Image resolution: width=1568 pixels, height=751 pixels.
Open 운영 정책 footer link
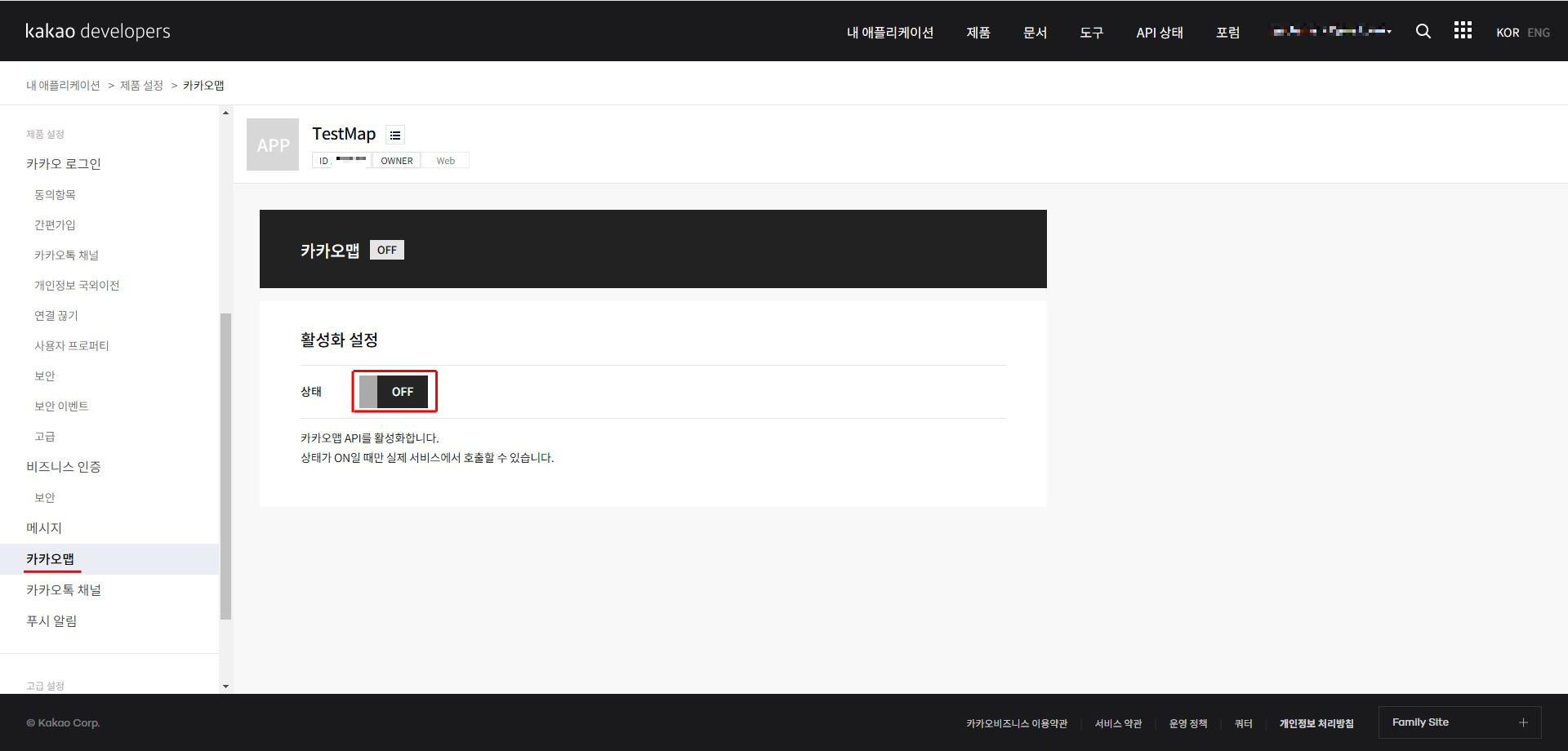click(x=1188, y=723)
